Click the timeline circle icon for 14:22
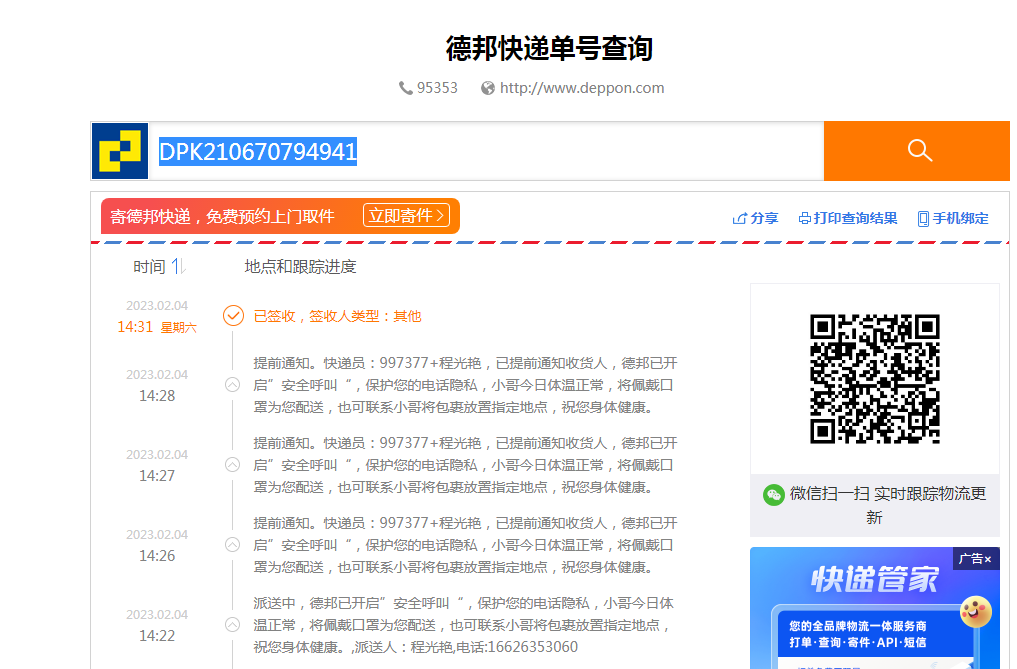Viewport: 1017px width, 669px height. [232, 624]
